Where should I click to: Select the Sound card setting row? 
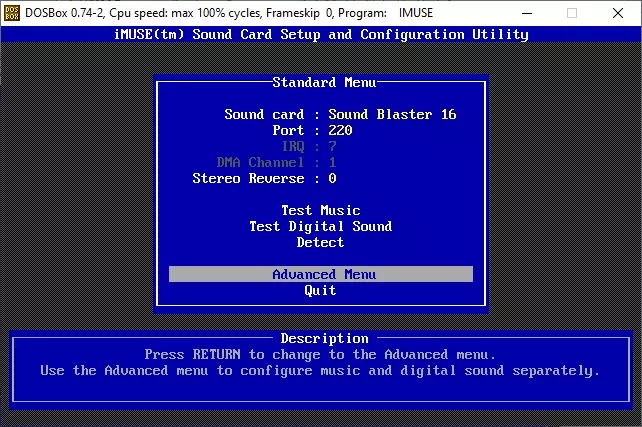coord(340,114)
